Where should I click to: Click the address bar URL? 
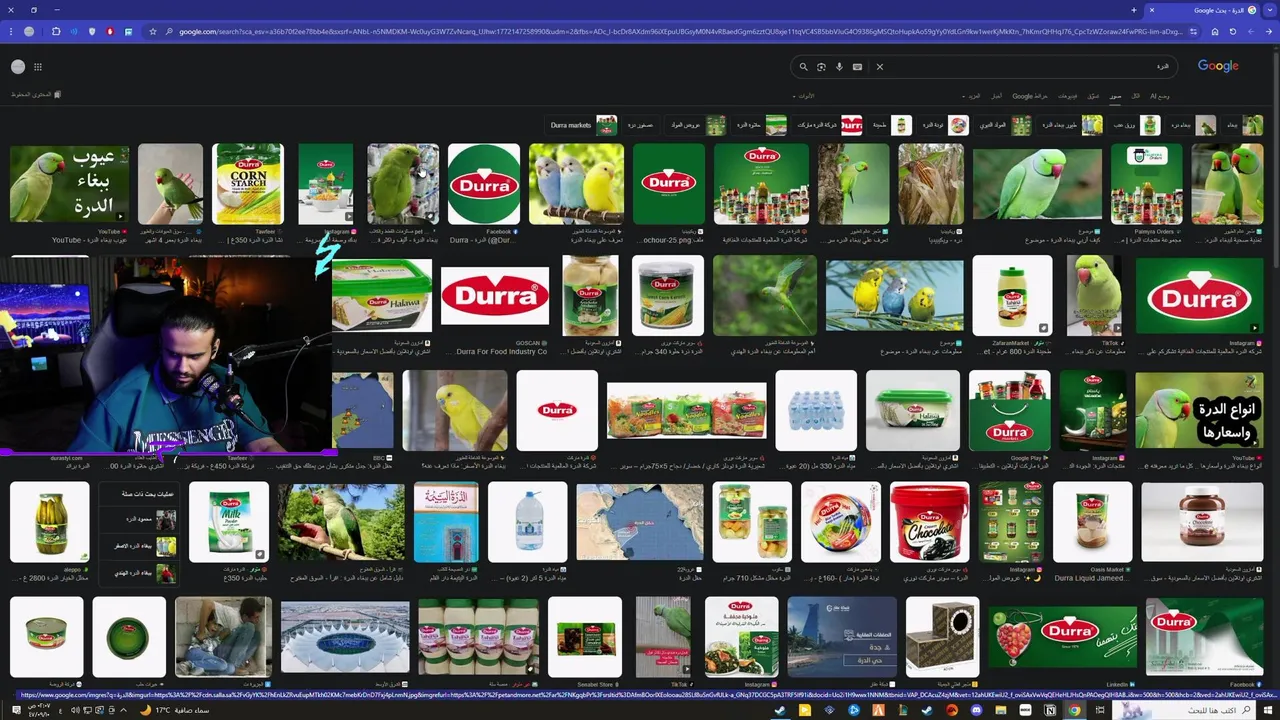(x=680, y=32)
